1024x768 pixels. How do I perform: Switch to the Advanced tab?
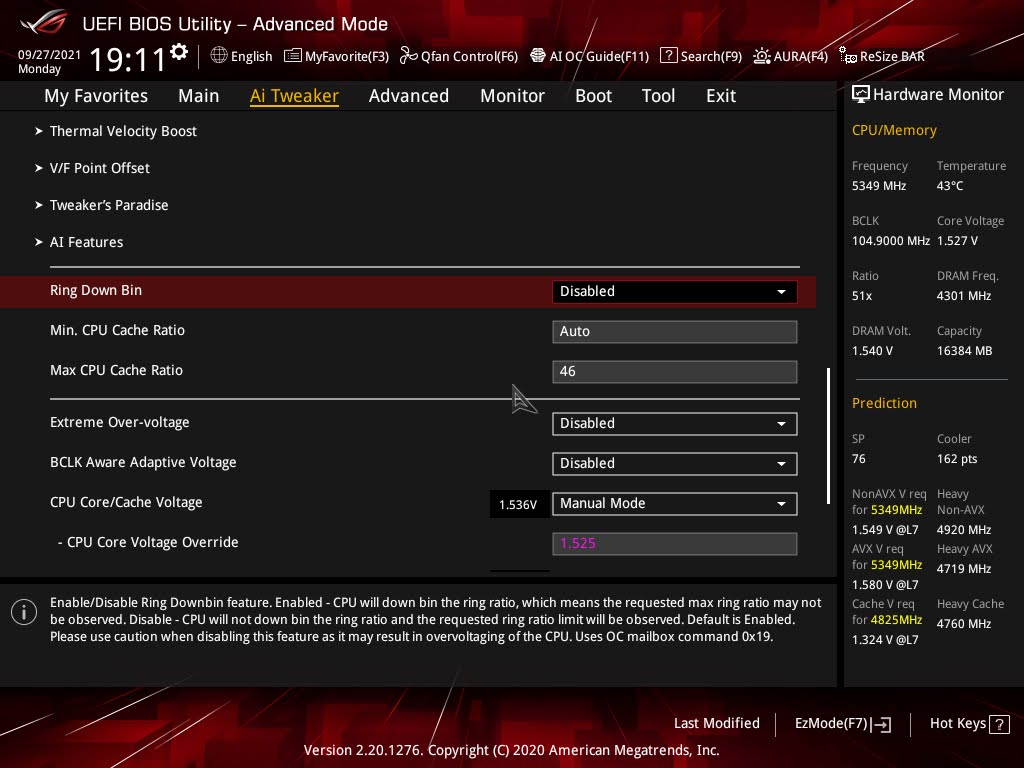point(409,95)
